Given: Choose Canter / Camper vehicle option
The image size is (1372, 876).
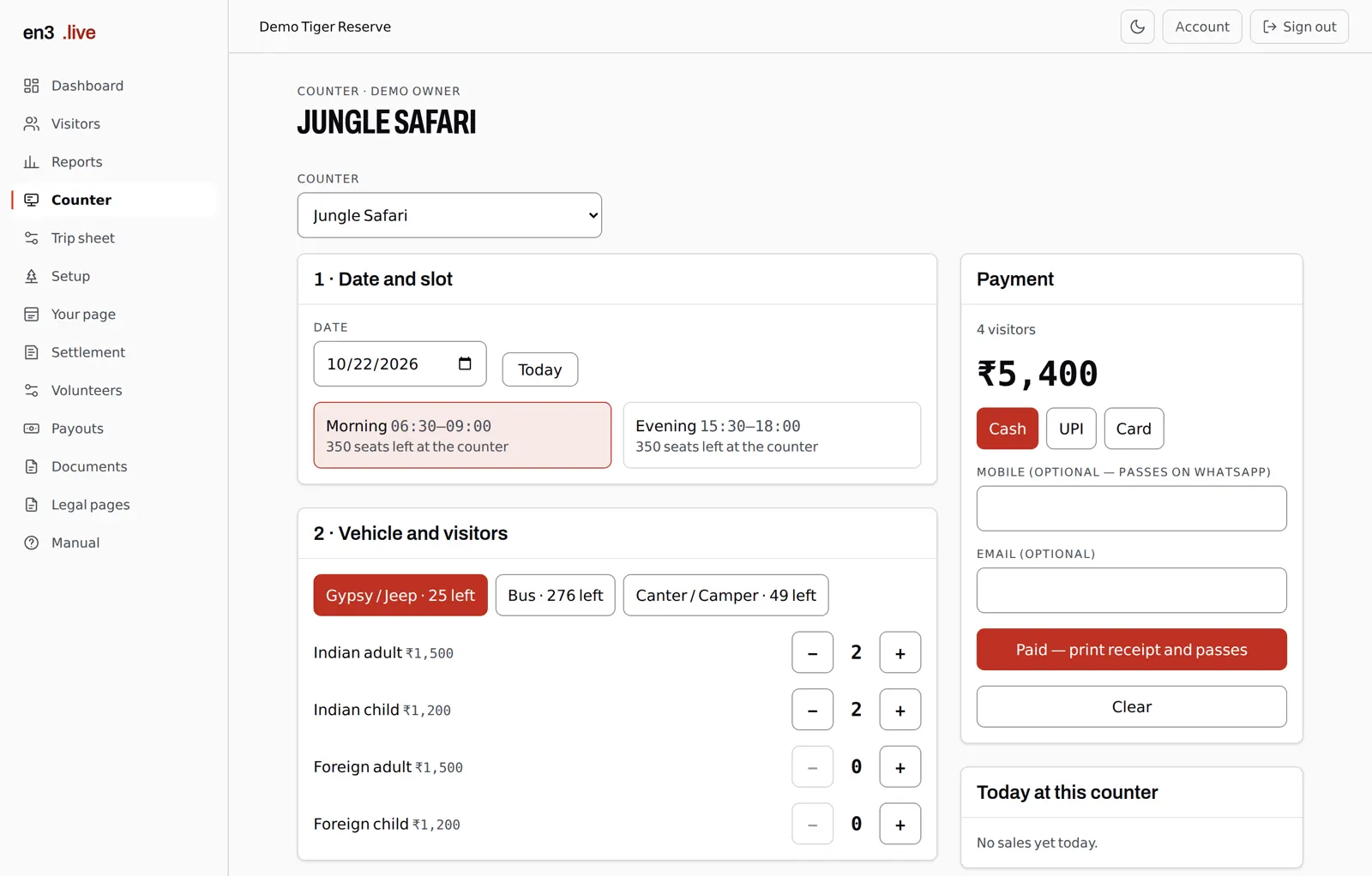Looking at the screenshot, I should click(x=725, y=595).
